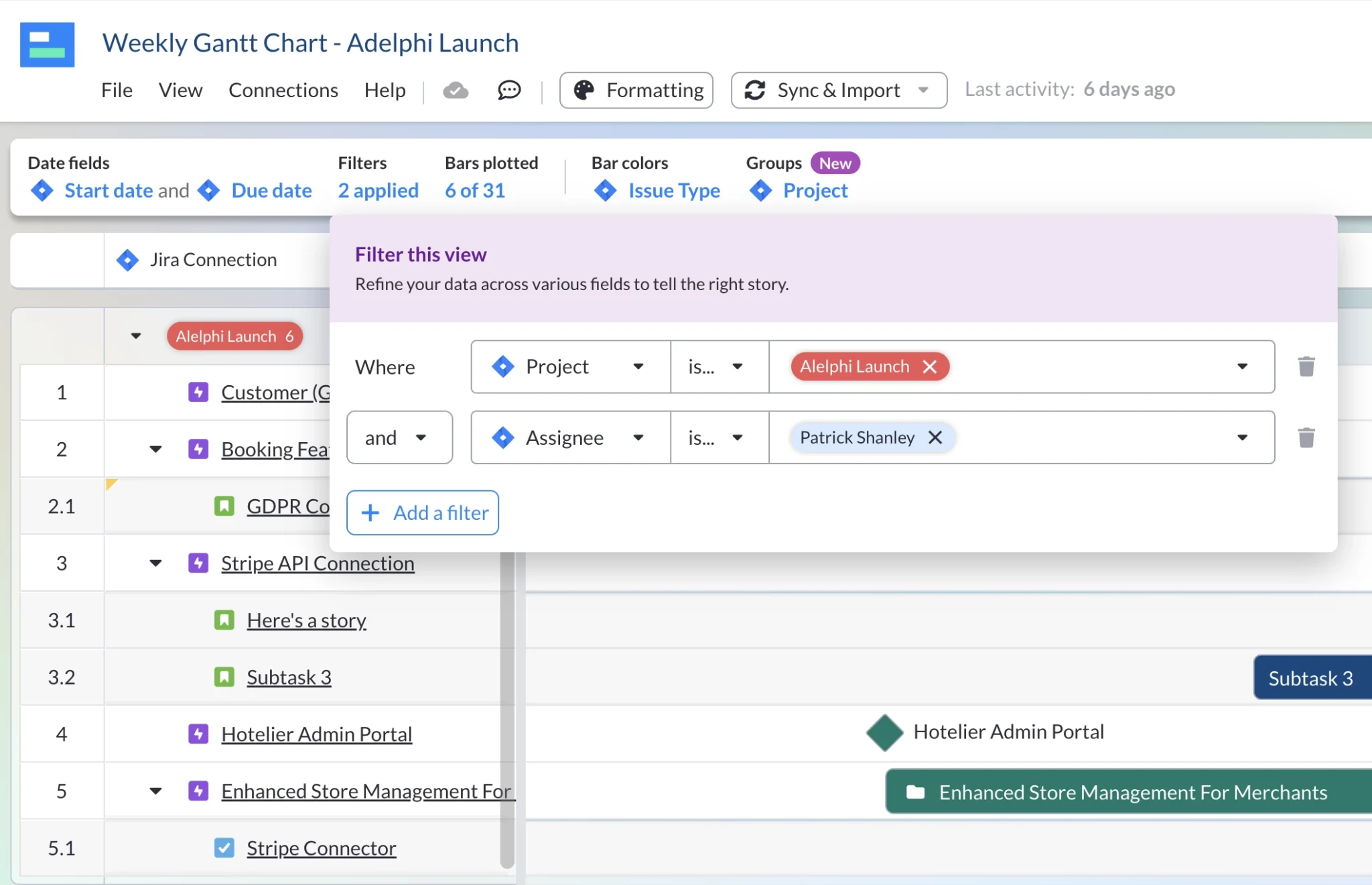Viewport: 1372px width, 885px height.
Task: Click Add a filter button
Action: [x=423, y=513]
